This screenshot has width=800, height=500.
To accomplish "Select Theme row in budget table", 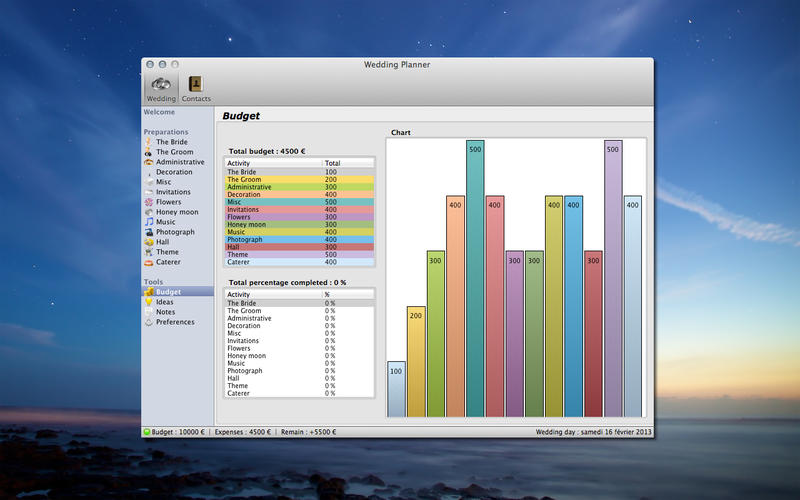I will pyautogui.click(x=299, y=255).
